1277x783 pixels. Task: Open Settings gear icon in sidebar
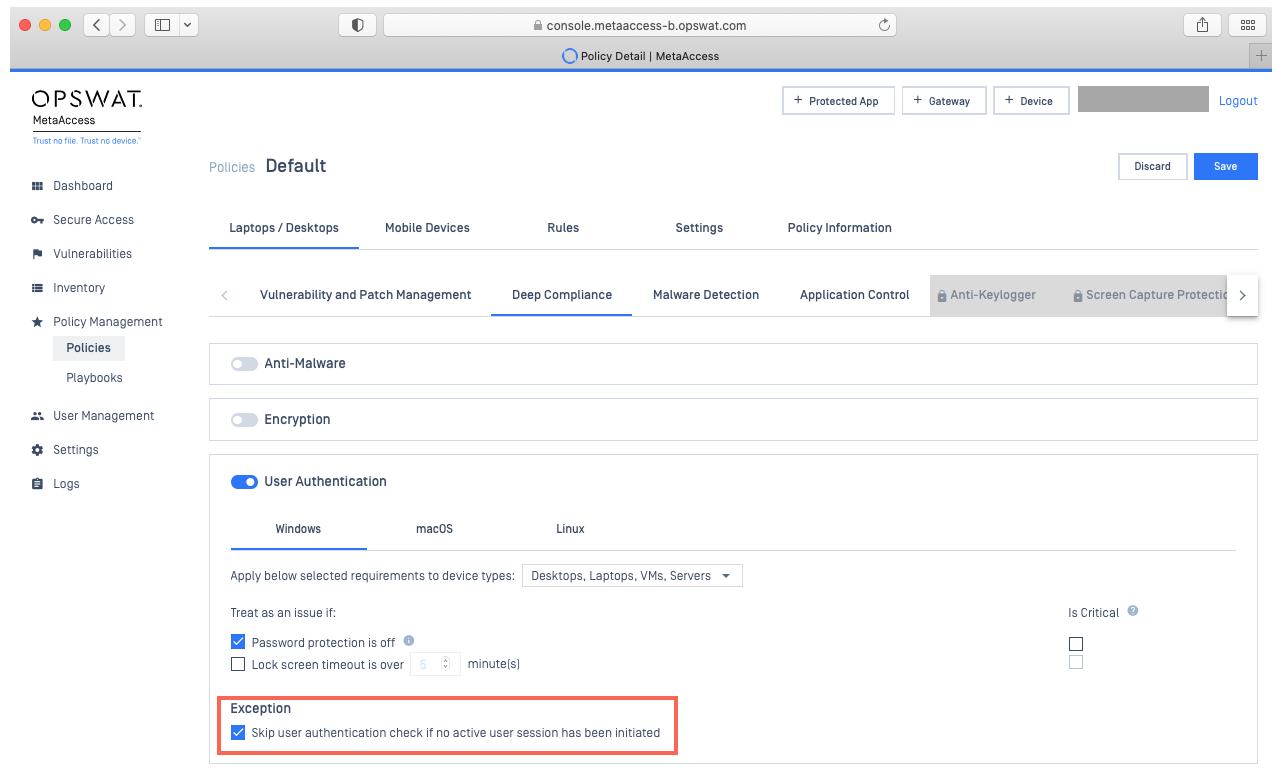[37, 450]
